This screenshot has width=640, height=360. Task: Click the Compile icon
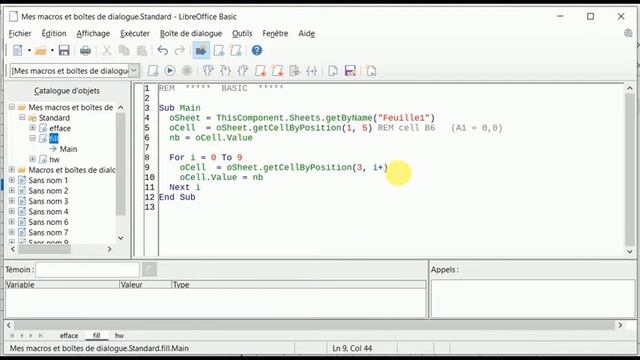coord(153,71)
